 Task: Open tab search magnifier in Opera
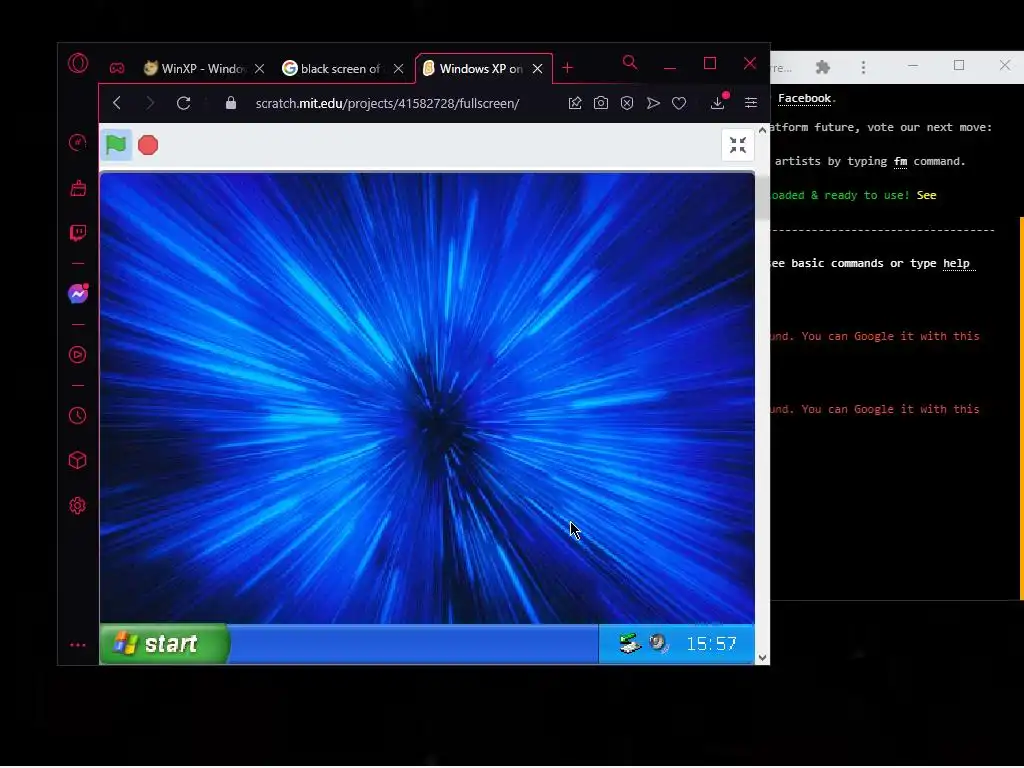[630, 63]
